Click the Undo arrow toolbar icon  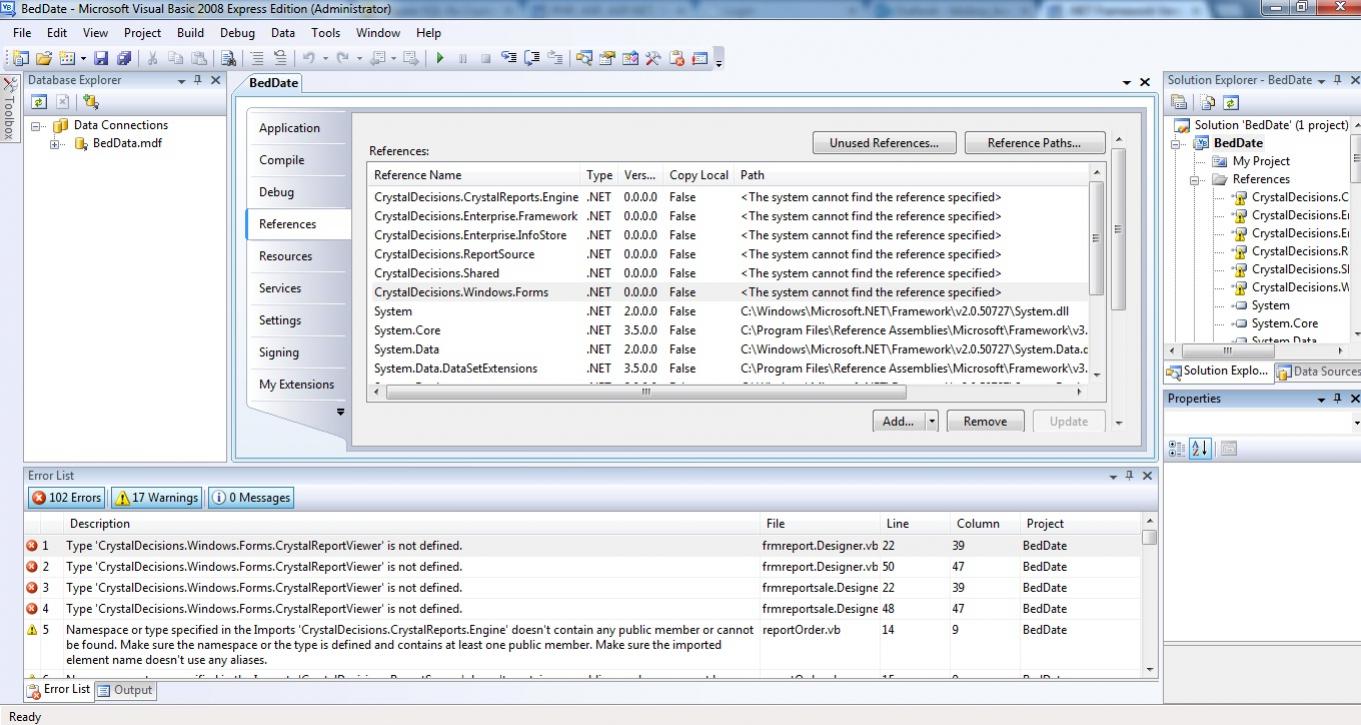(x=308, y=58)
